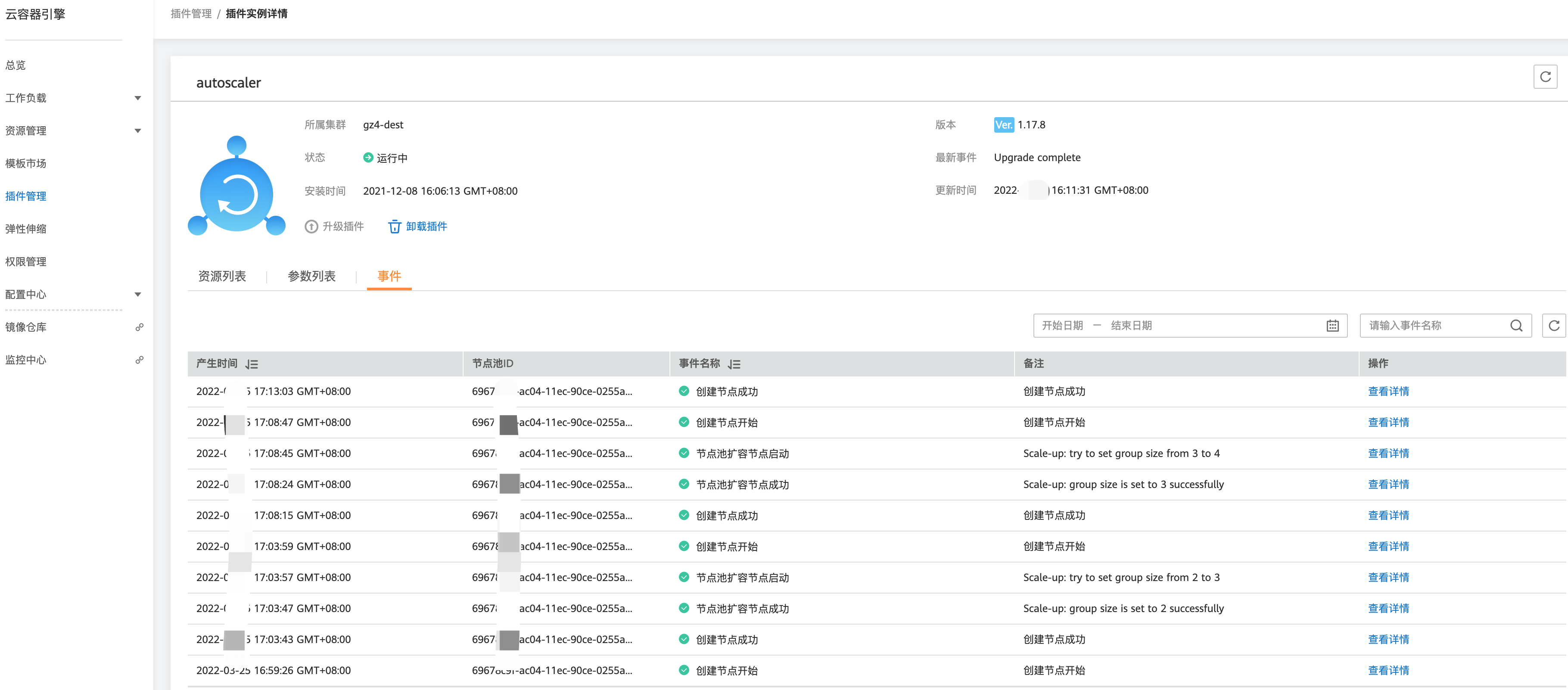Click the 开始日期 start date field
Screen dimensions: 1568x690
coord(1062,326)
